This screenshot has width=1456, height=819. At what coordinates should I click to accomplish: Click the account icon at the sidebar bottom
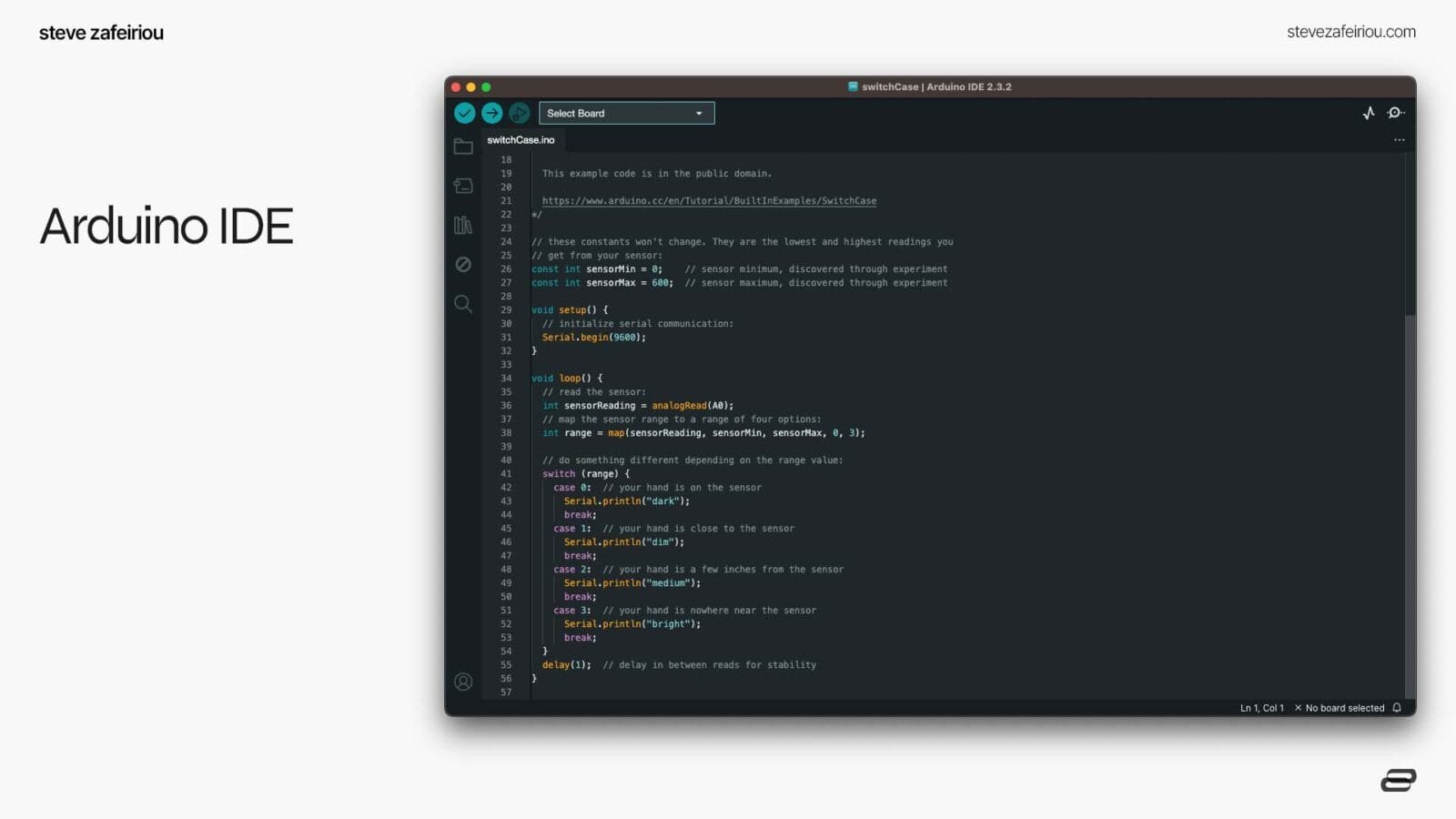click(x=464, y=681)
